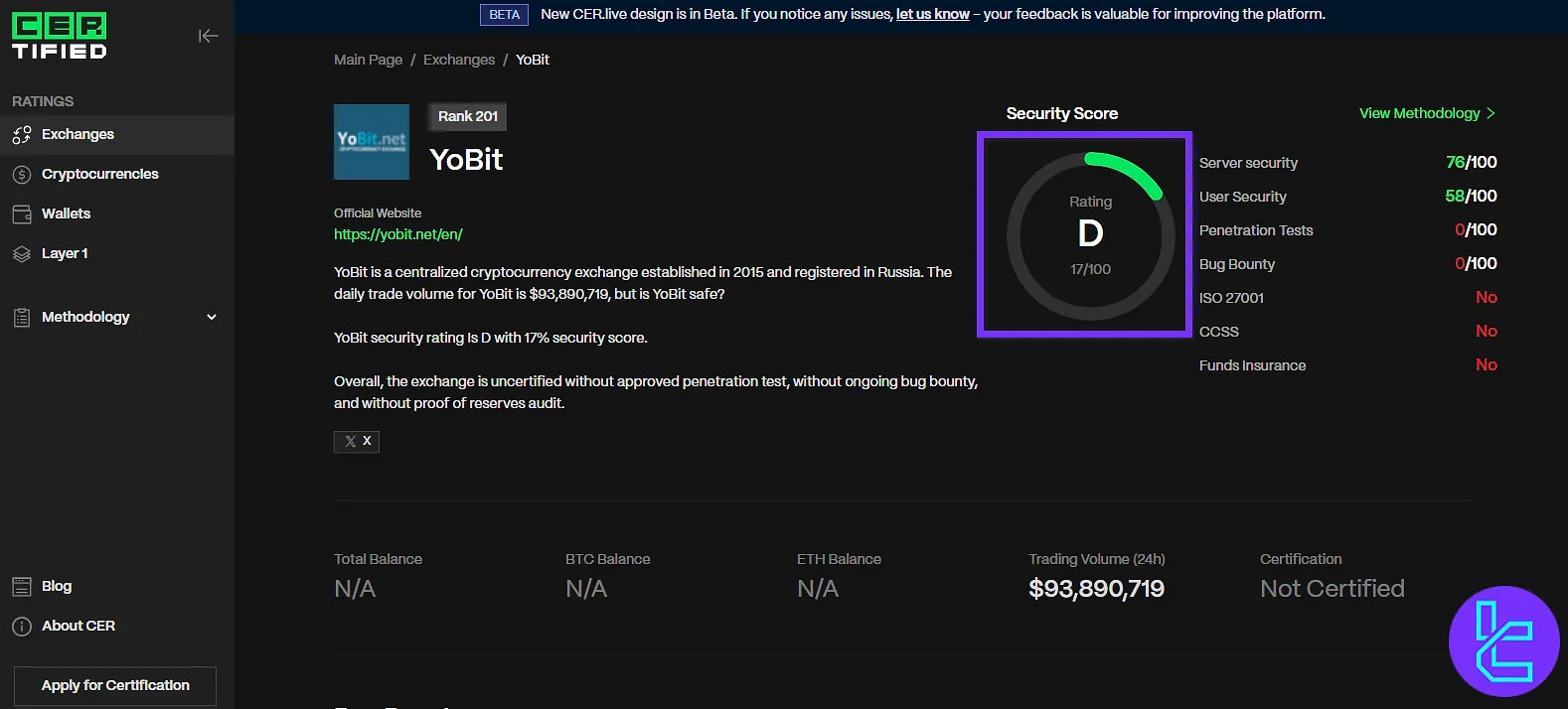Image resolution: width=1568 pixels, height=709 pixels.
Task: Click the About CER info icon
Action: tap(22, 627)
